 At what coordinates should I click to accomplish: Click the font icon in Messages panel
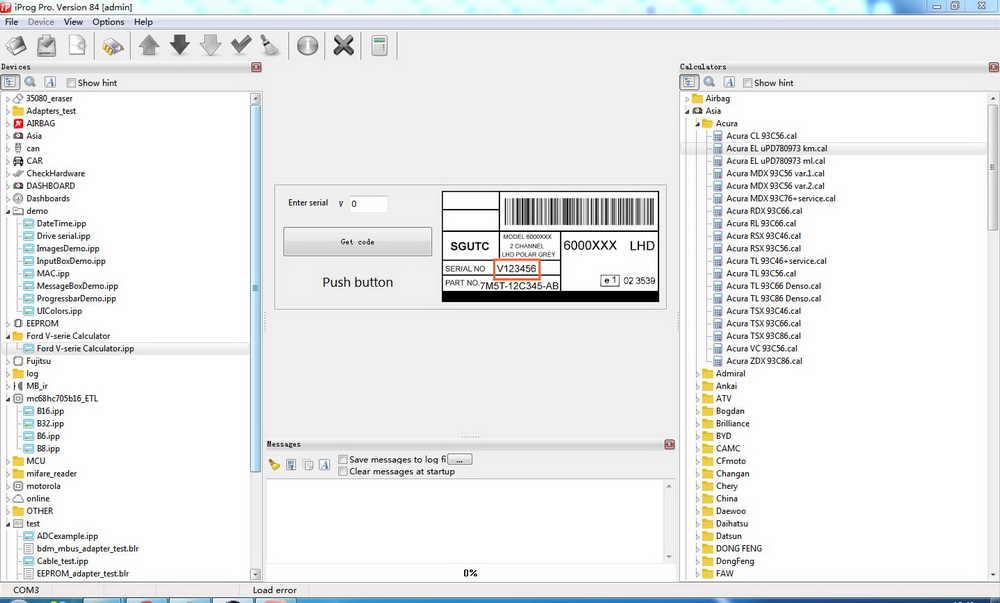pos(325,465)
